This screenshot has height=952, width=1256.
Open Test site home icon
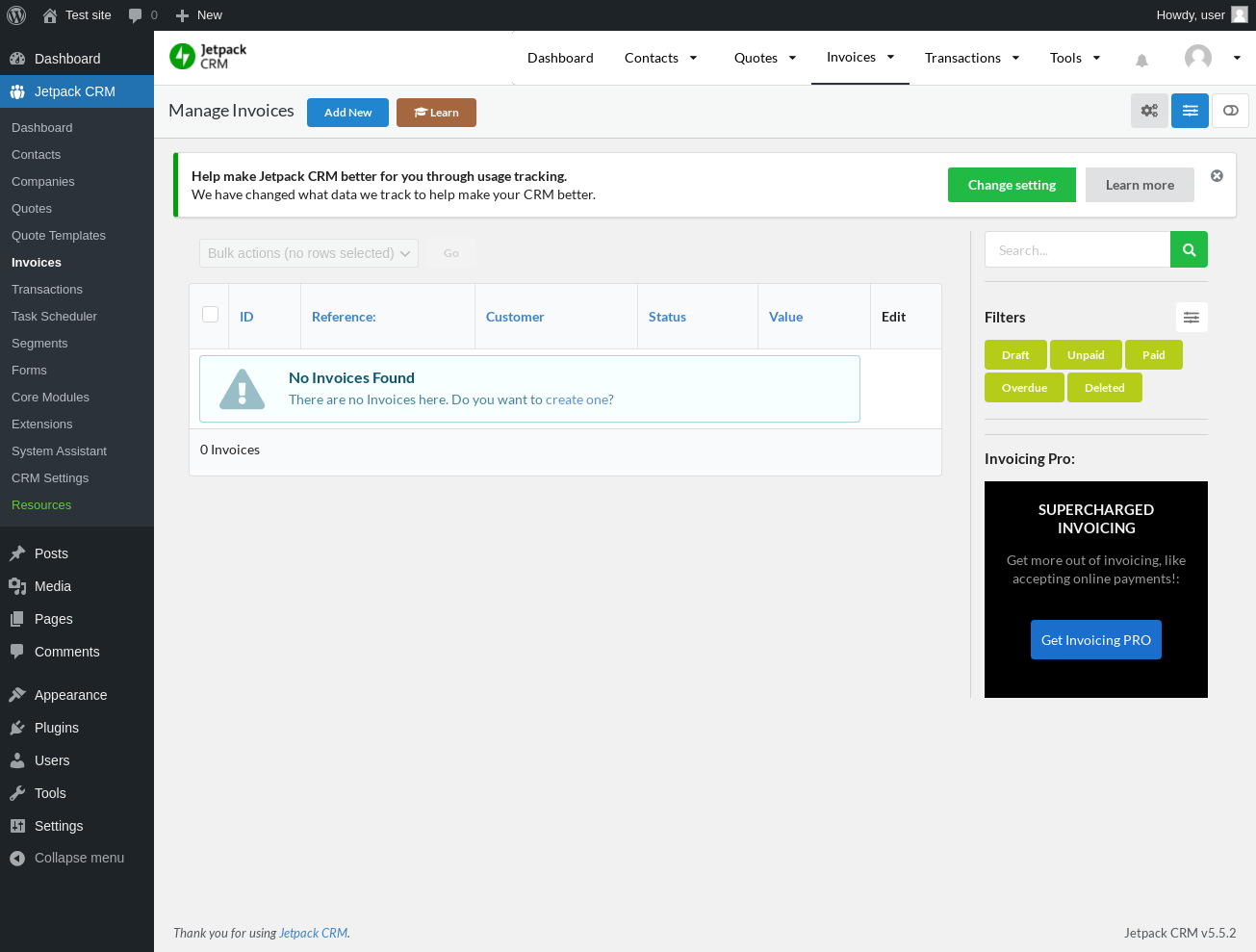click(50, 15)
